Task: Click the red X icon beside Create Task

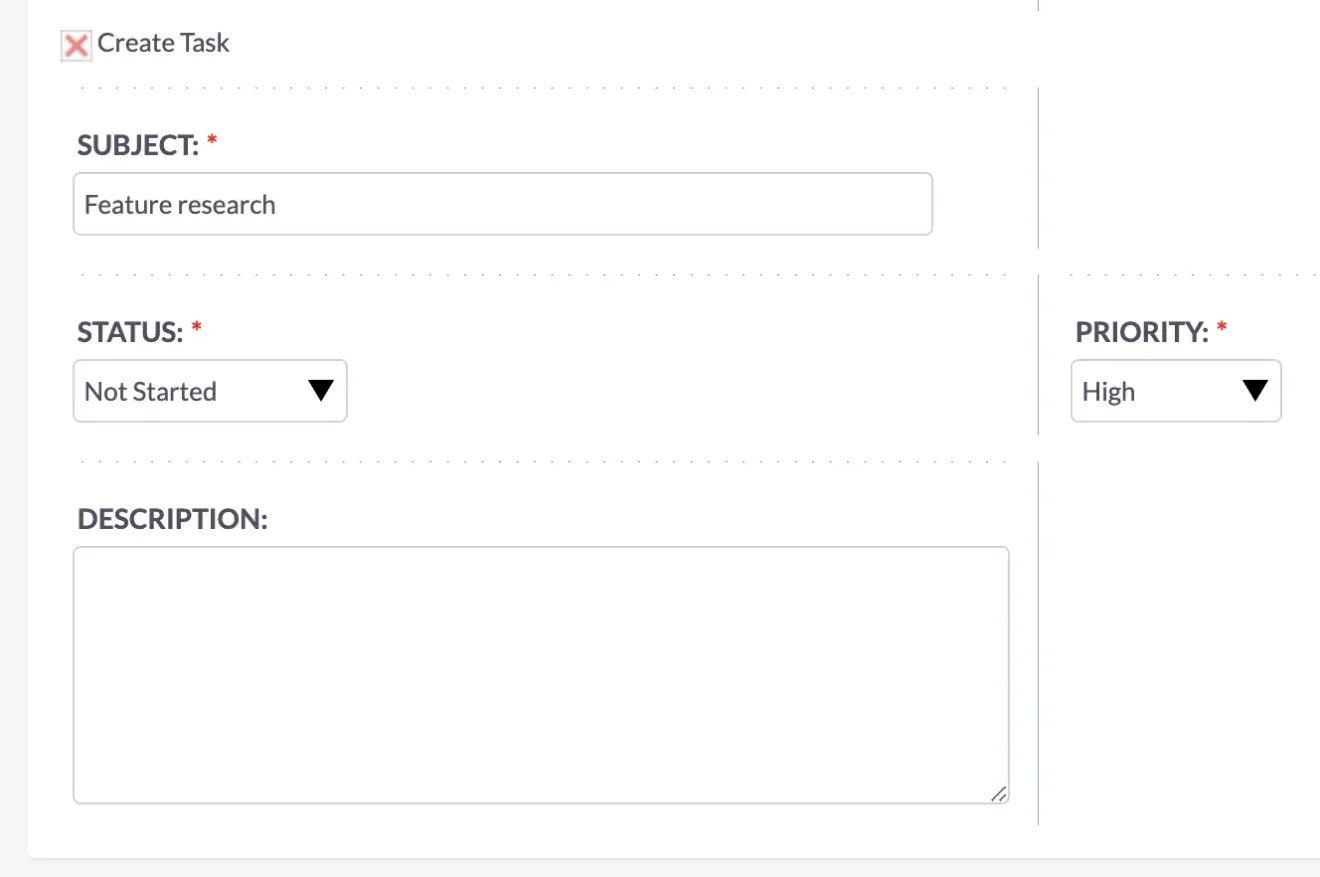Action: 75,45
